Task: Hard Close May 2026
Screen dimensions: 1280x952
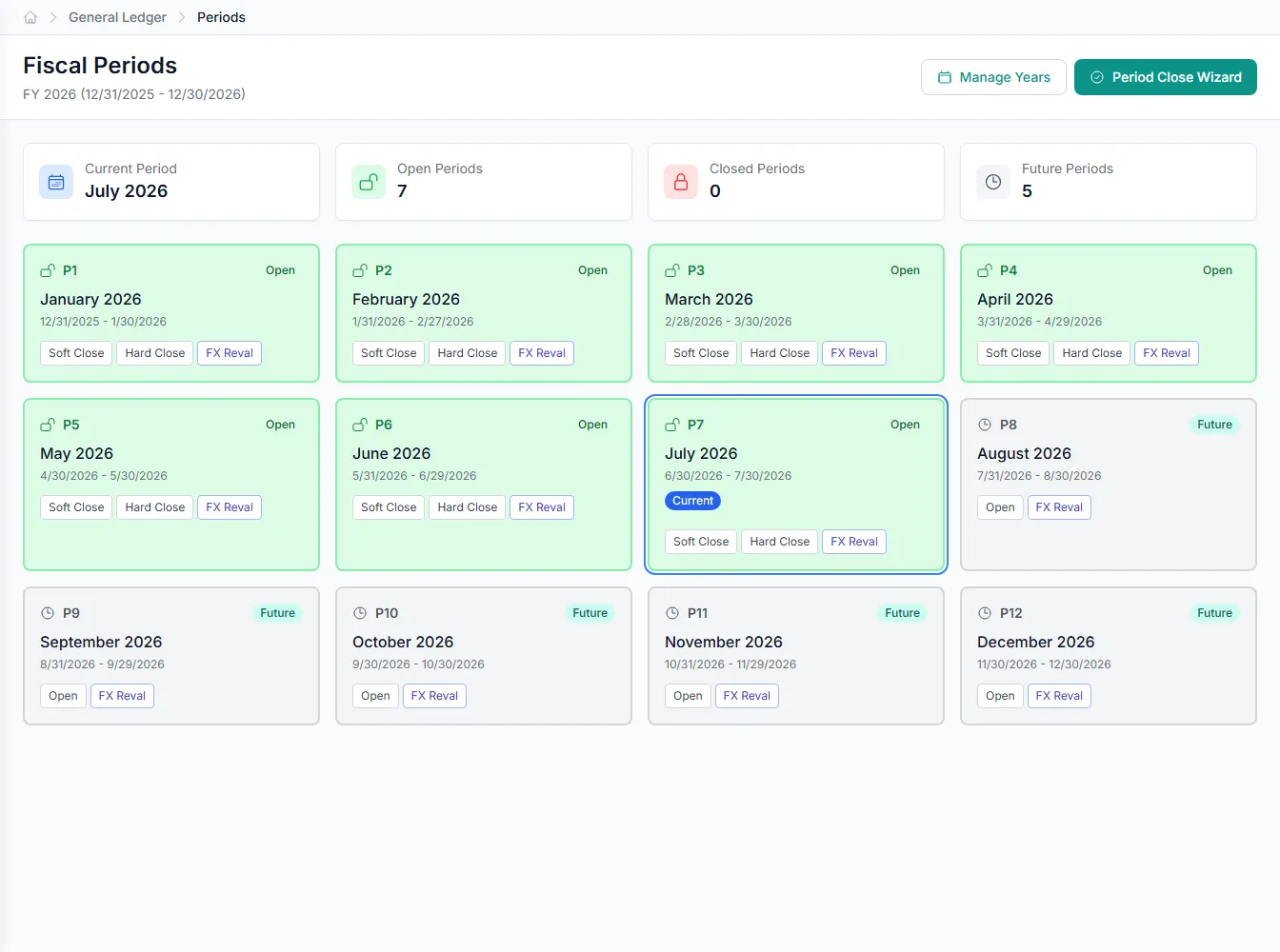Action: (155, 507)
